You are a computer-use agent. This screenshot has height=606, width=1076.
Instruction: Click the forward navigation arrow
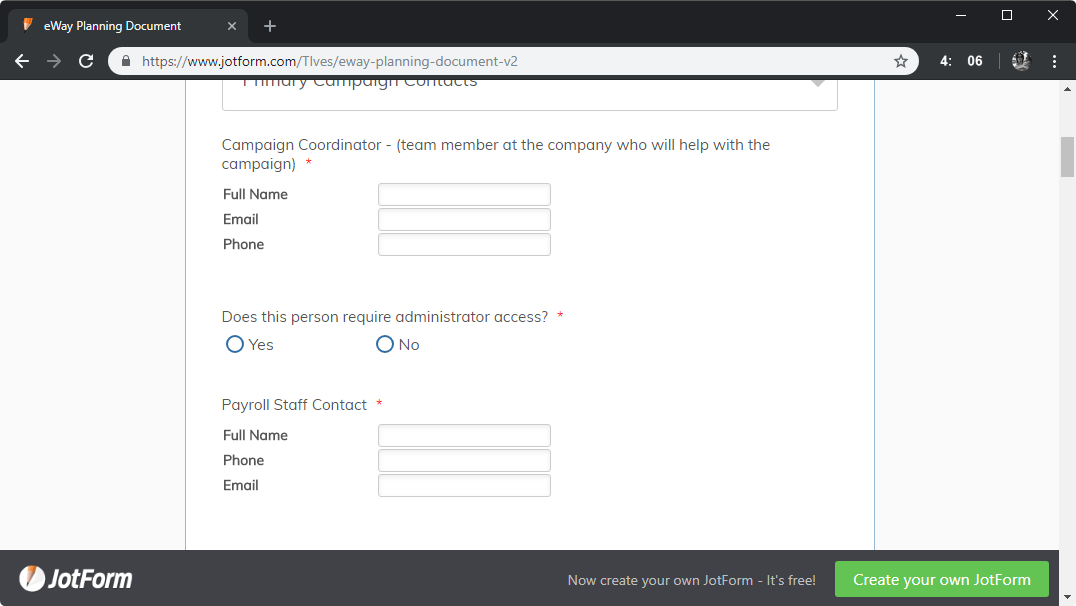click(53, 60)
